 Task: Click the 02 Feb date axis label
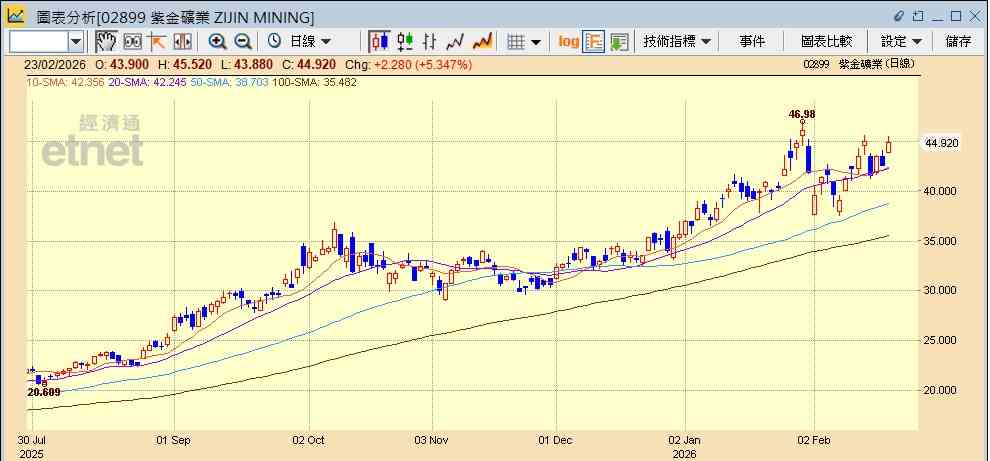[x=814, y=440]
